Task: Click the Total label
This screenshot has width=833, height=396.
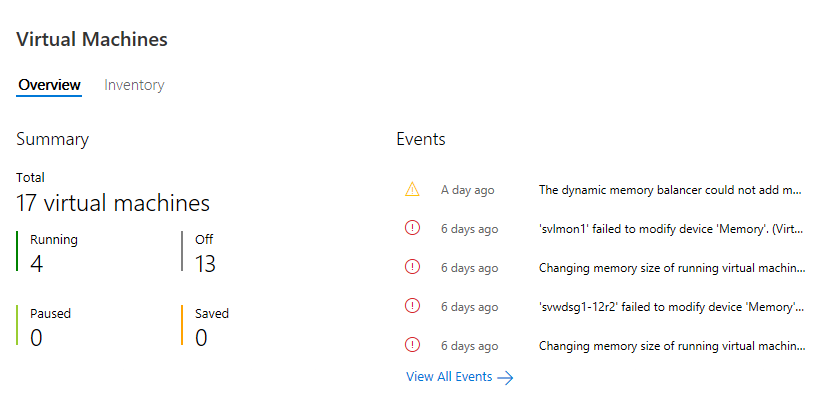Action: tap(30, 178)
